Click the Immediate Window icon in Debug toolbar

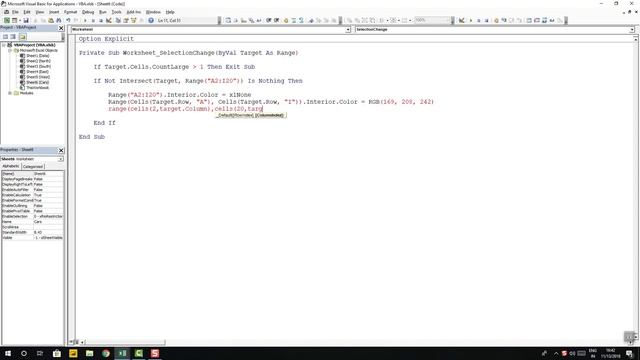[x=537, y=20]
